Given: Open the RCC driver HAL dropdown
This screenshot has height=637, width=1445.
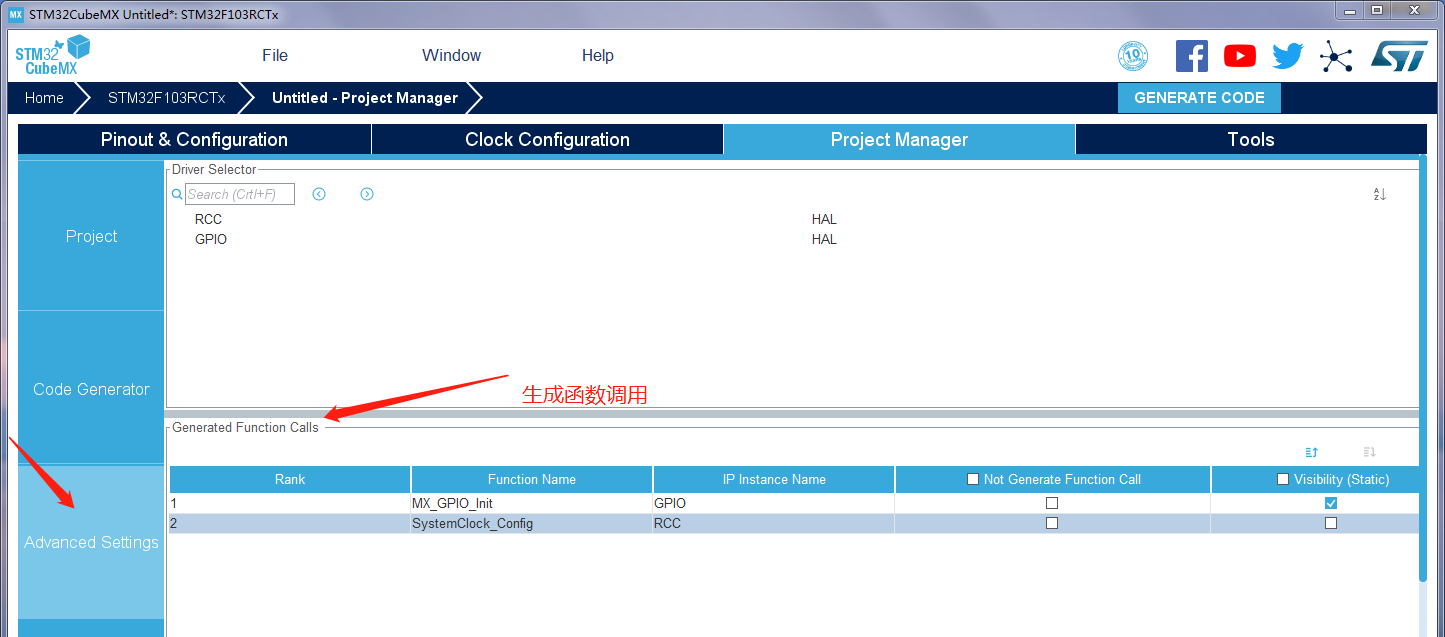Looking at the screenshot, I should pos(824,219).
